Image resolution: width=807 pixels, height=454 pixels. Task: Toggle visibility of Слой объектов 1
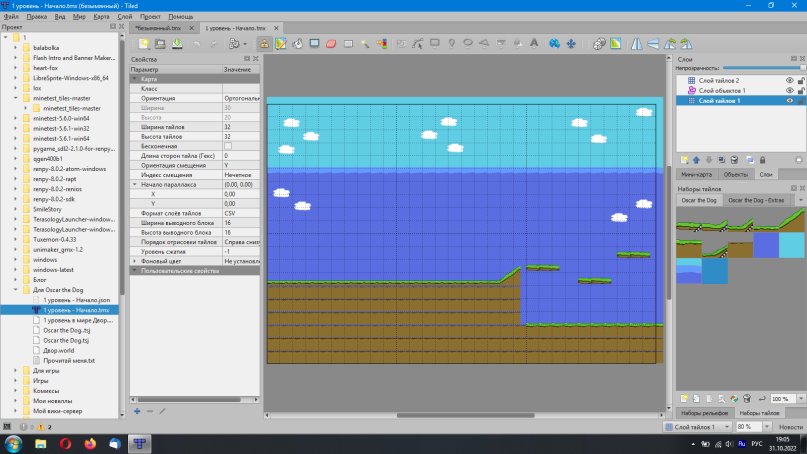click(x=790, y=91)
